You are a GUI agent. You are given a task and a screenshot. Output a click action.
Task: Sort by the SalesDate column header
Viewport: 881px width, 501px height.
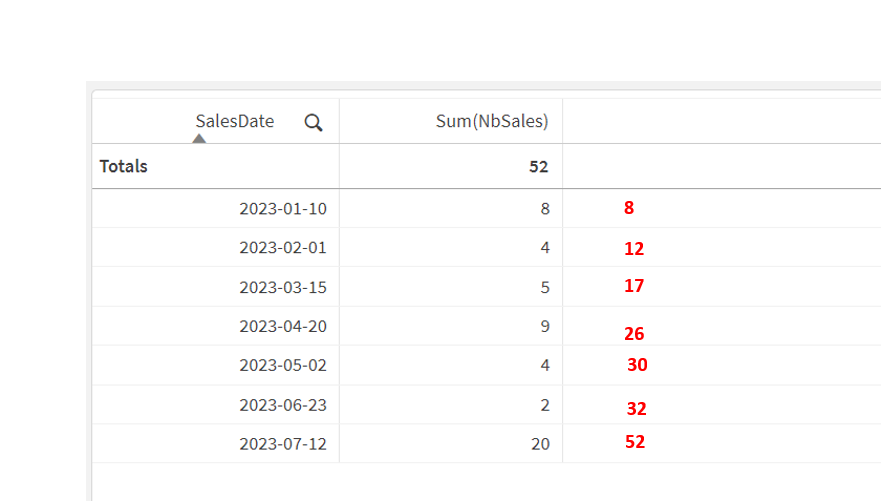click(234, 121)
